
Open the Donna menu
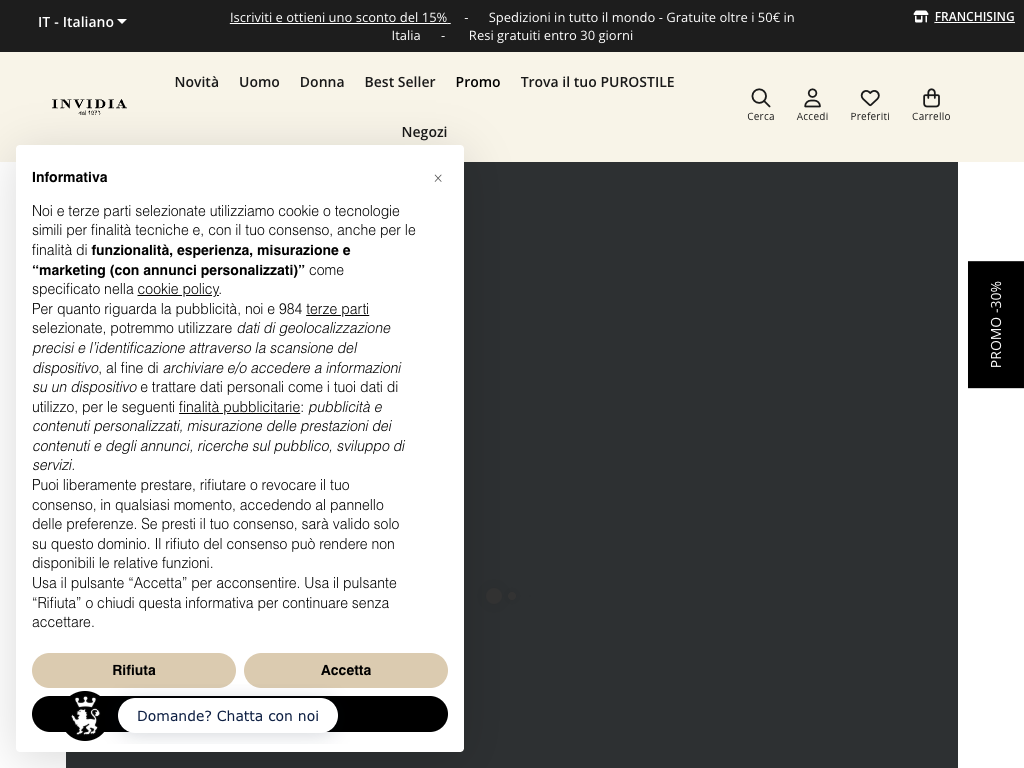click(x=322, y=82)
